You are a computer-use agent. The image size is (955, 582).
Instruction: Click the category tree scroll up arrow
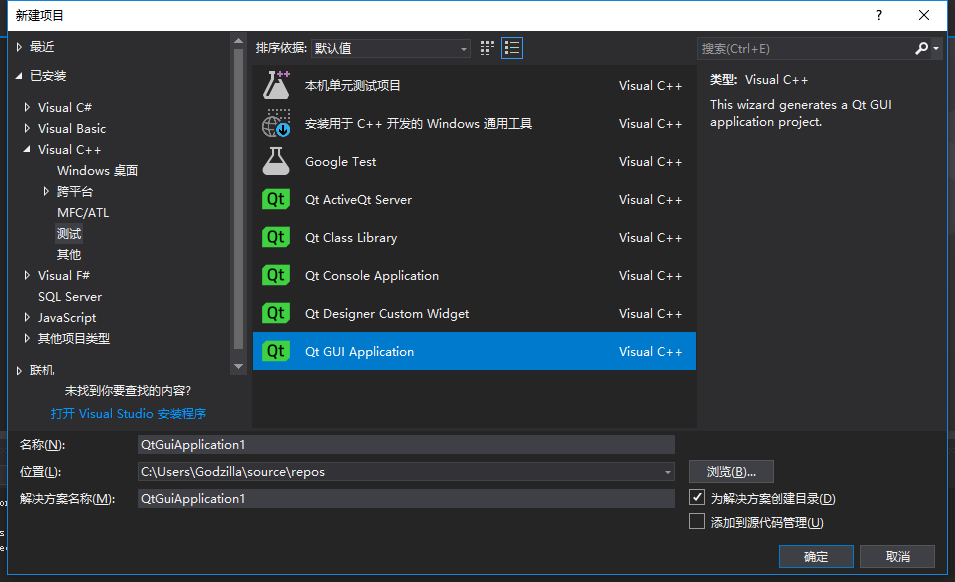click(x=239, y=41)
